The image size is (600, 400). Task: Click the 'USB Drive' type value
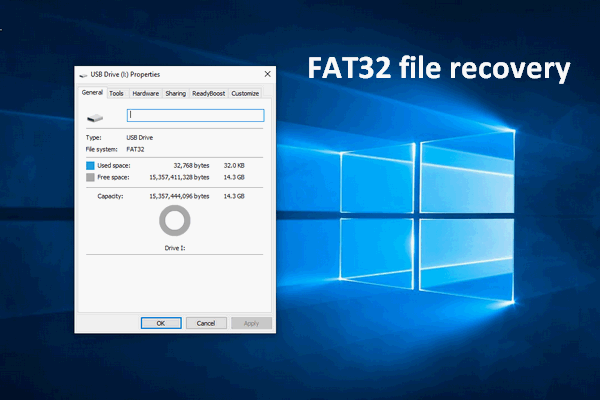140,137
